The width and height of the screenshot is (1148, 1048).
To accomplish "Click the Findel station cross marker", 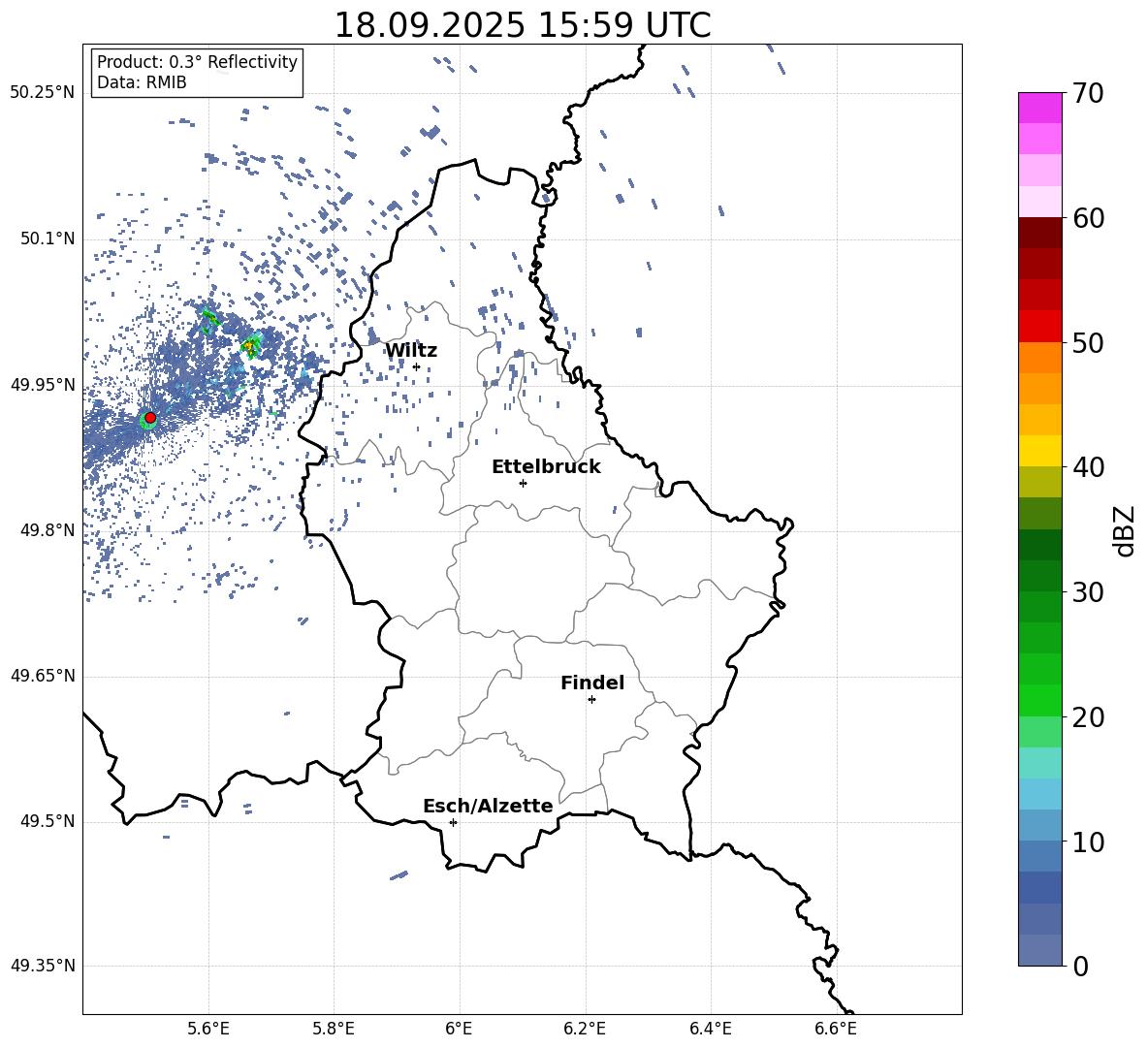I will [591, 700].
